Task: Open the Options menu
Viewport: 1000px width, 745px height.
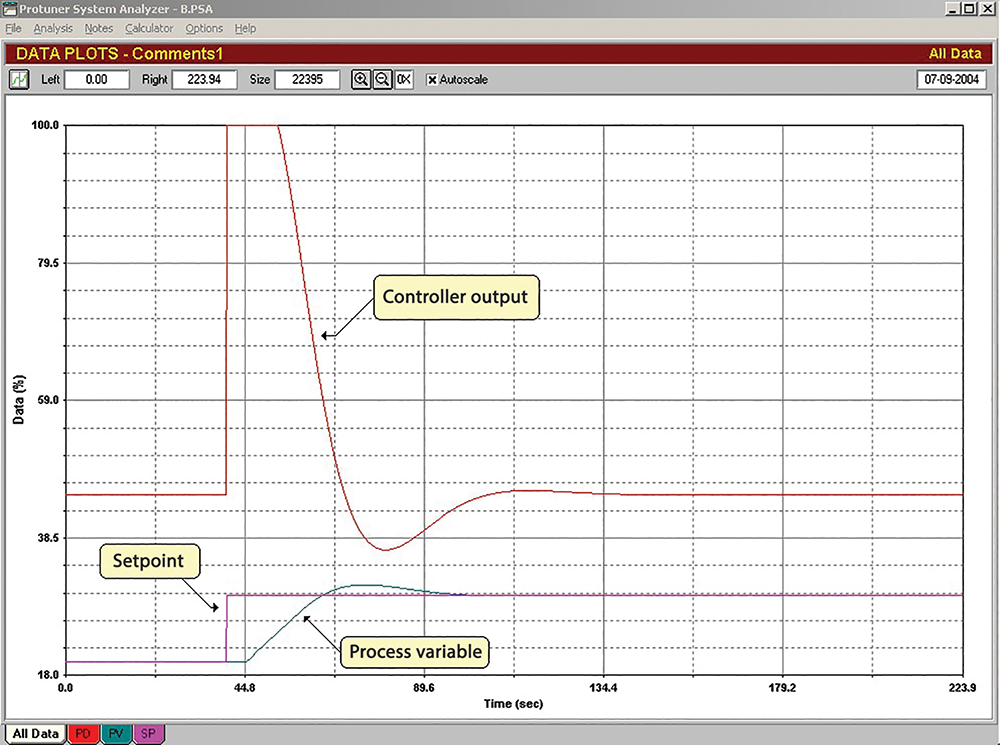Action: [204, 28]
